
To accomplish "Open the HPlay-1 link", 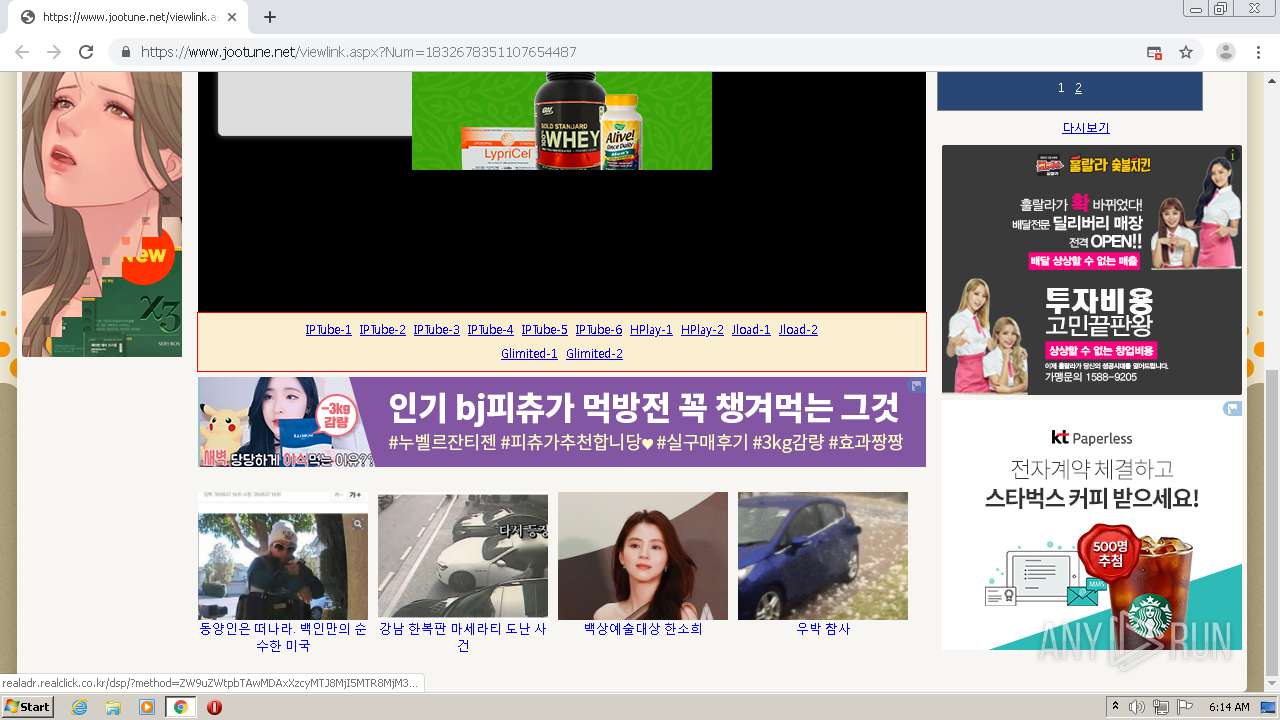I will 651,330.
